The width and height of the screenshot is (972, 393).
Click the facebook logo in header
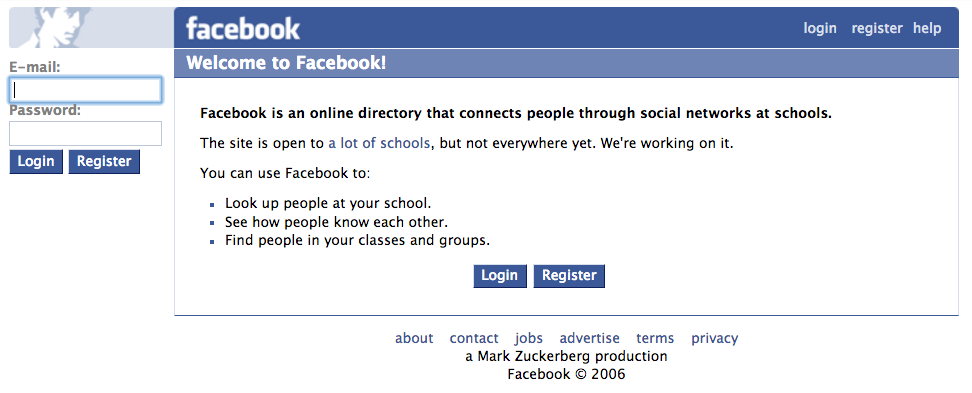point(242,29)
